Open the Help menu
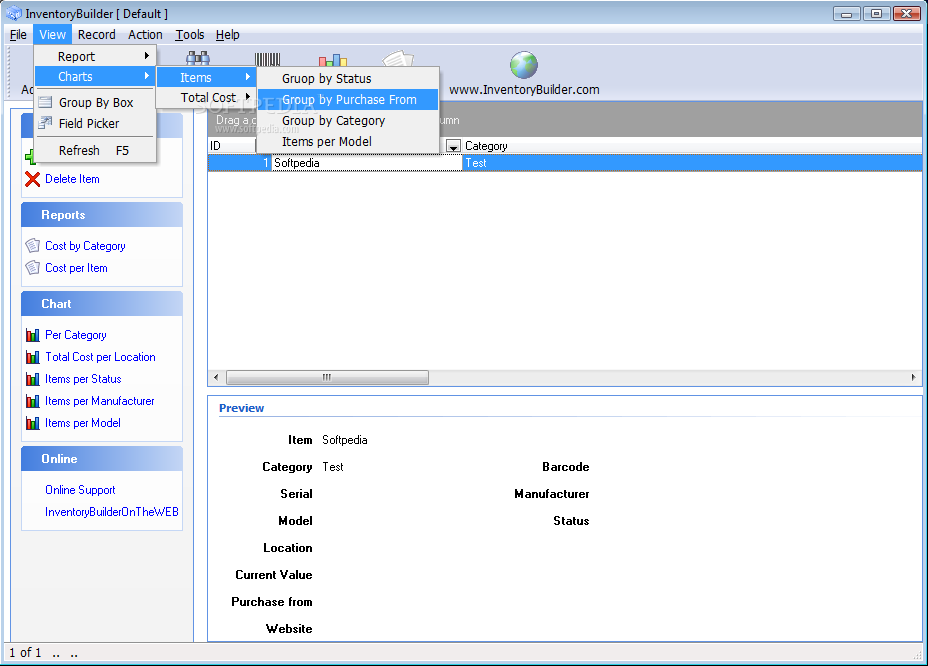The image size is (928, 666). click(227, 34)
